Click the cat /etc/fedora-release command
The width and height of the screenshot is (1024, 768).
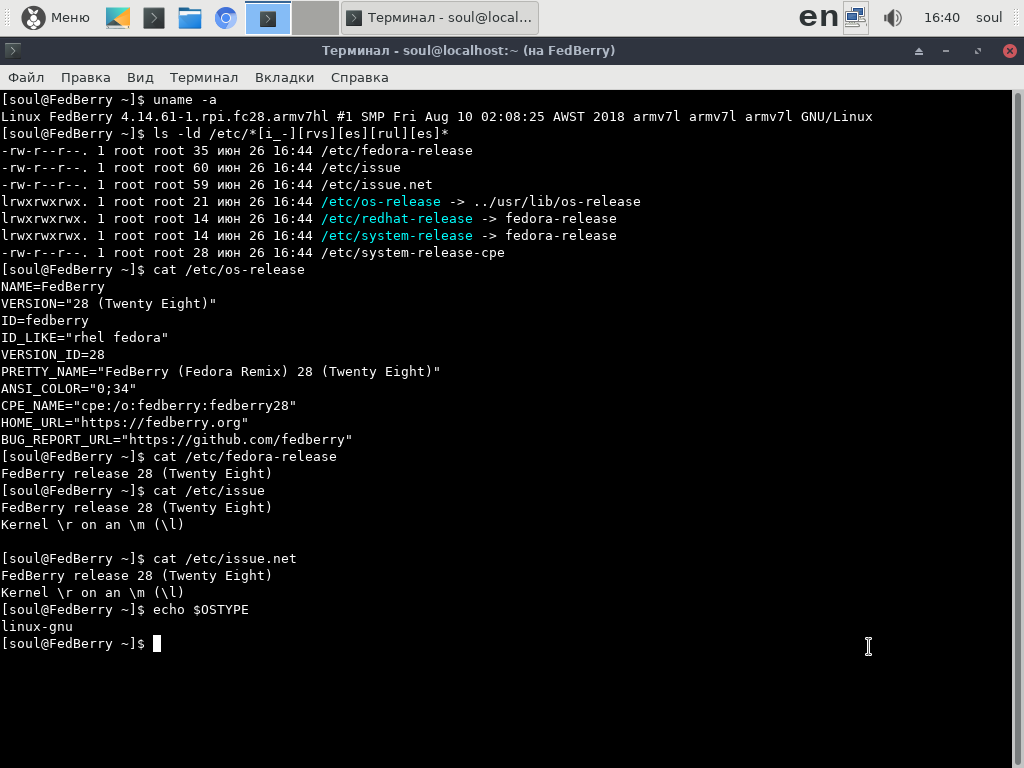(x=245, y=457)
